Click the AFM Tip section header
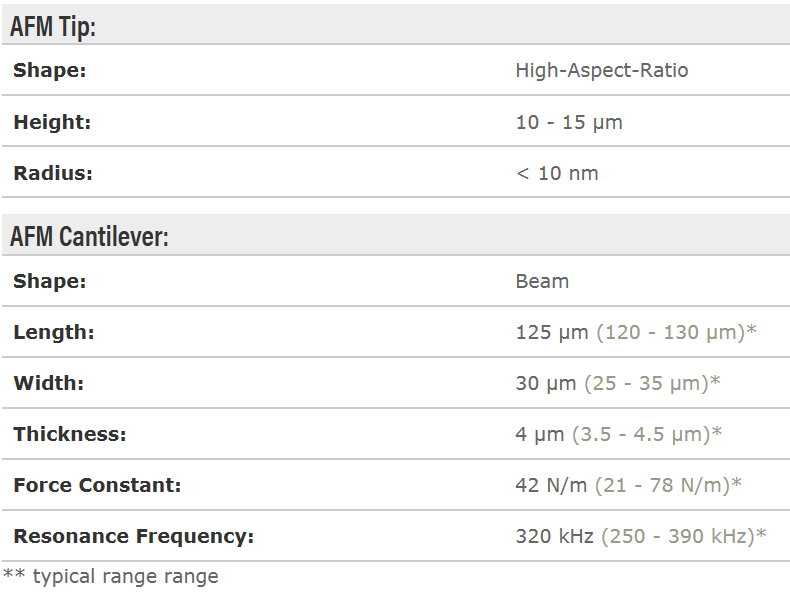This screenshot has width=790, height=594. coord(53,26)
